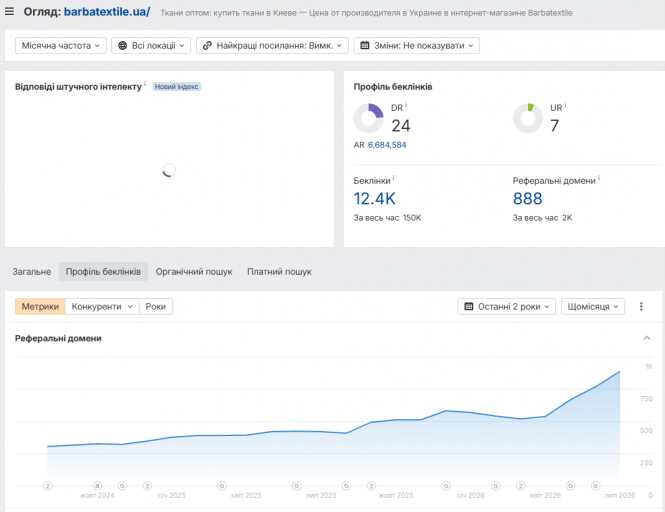Switch to the Загальне tab
The height and width of the screenshot is (512, 665).
[x=32, y=271]
